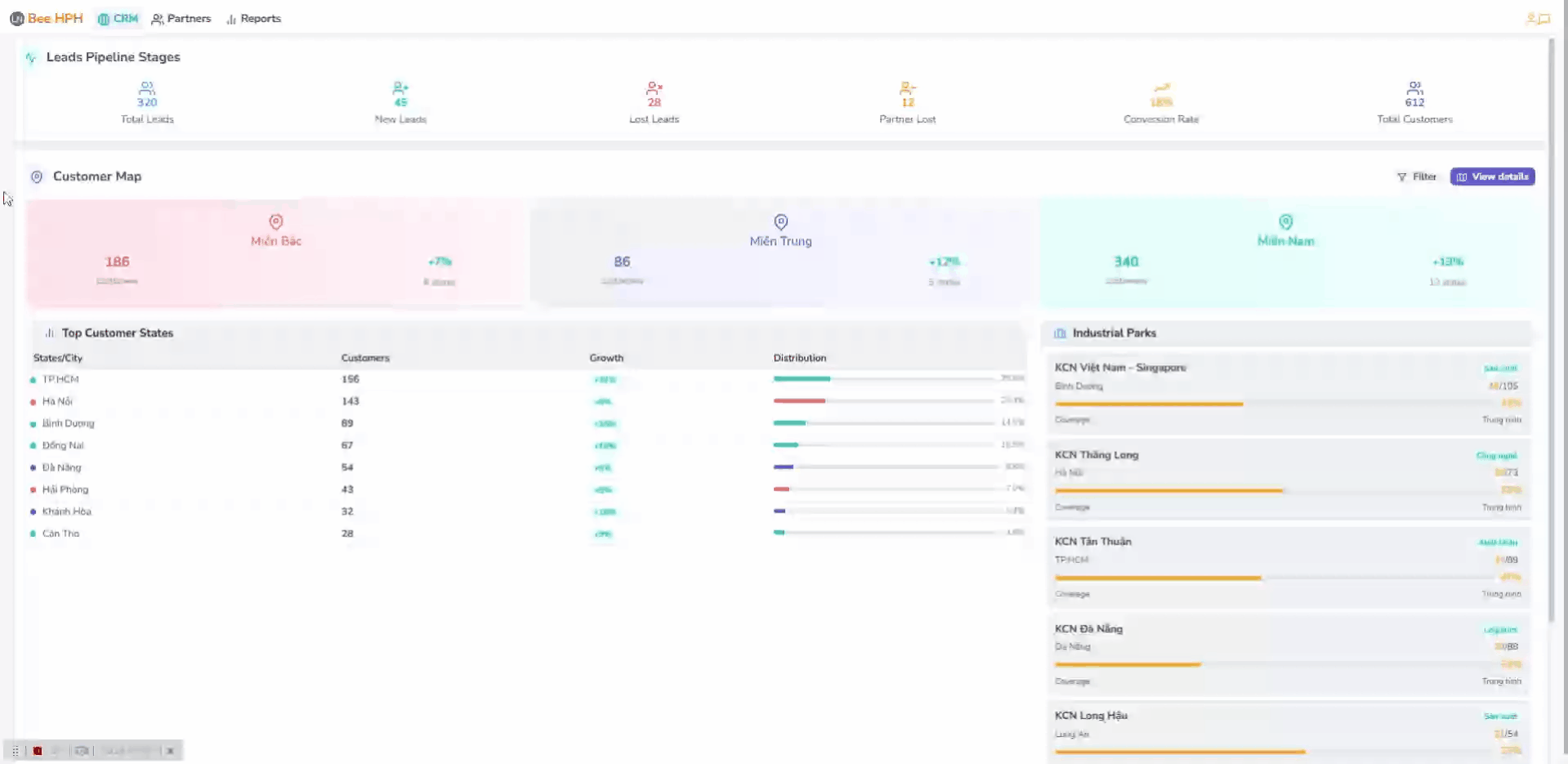Click the Industrial Parks building icon
Viewport: 1568px width, 764px height.
tap(1059, 333)
